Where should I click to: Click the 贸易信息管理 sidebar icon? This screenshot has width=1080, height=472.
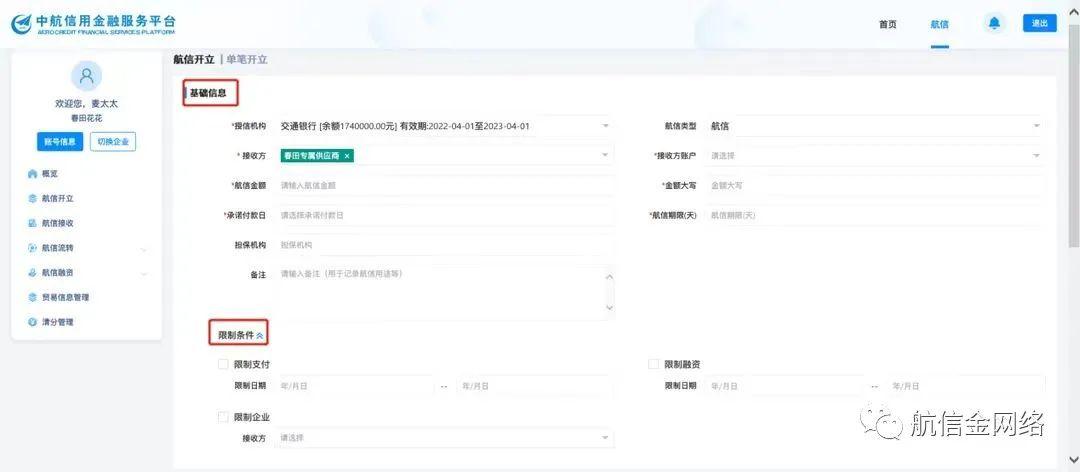(x=32, y=298)
